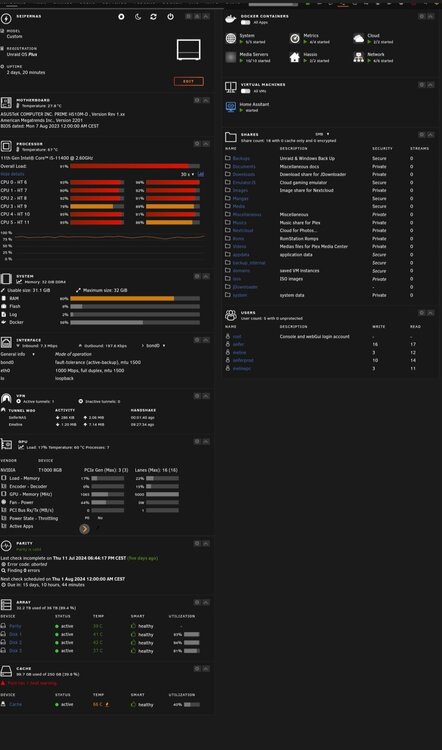Open the Cache device link
The height and width of the screenshot is (750, 442).
15,705
